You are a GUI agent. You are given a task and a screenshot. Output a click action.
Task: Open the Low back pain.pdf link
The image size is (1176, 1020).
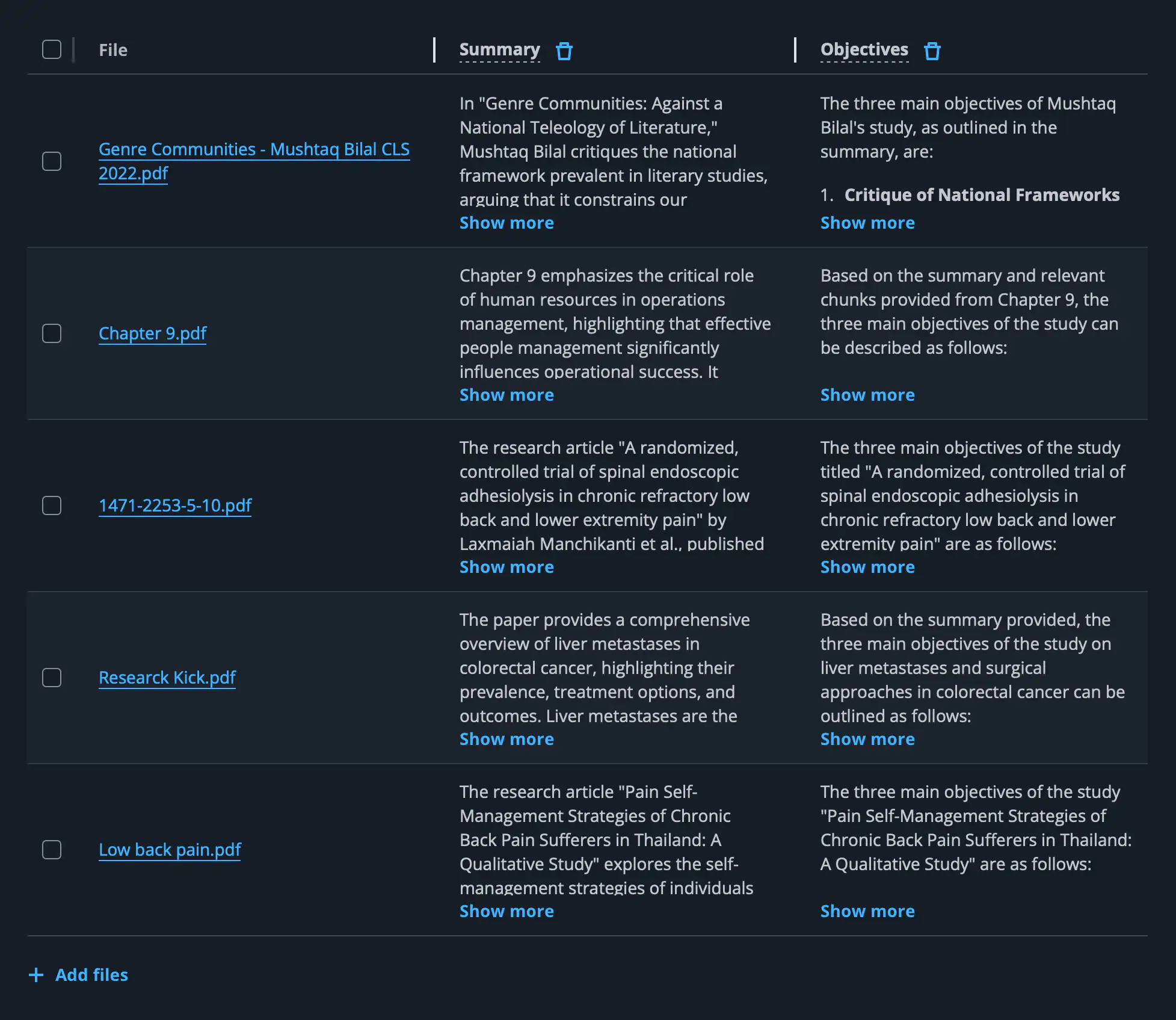coord(170,850)
